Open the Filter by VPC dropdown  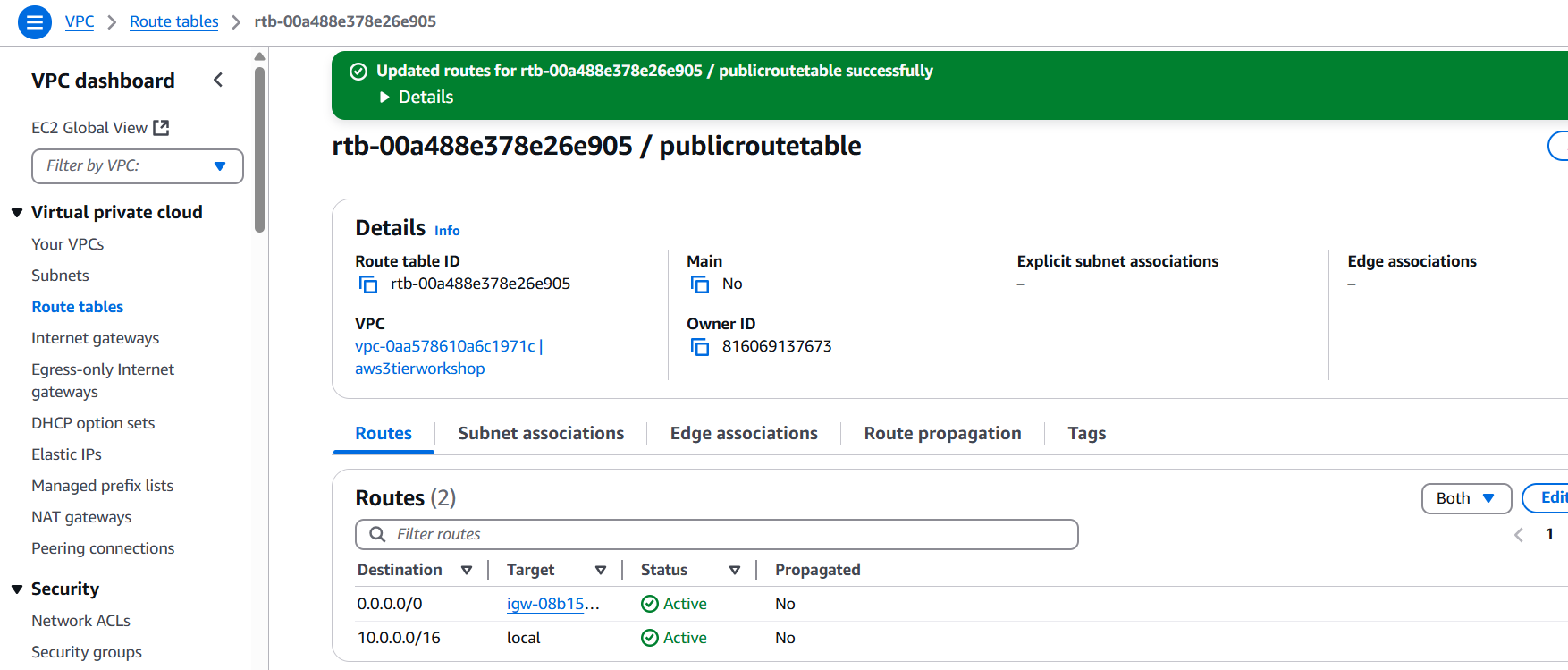pos(138,166)
